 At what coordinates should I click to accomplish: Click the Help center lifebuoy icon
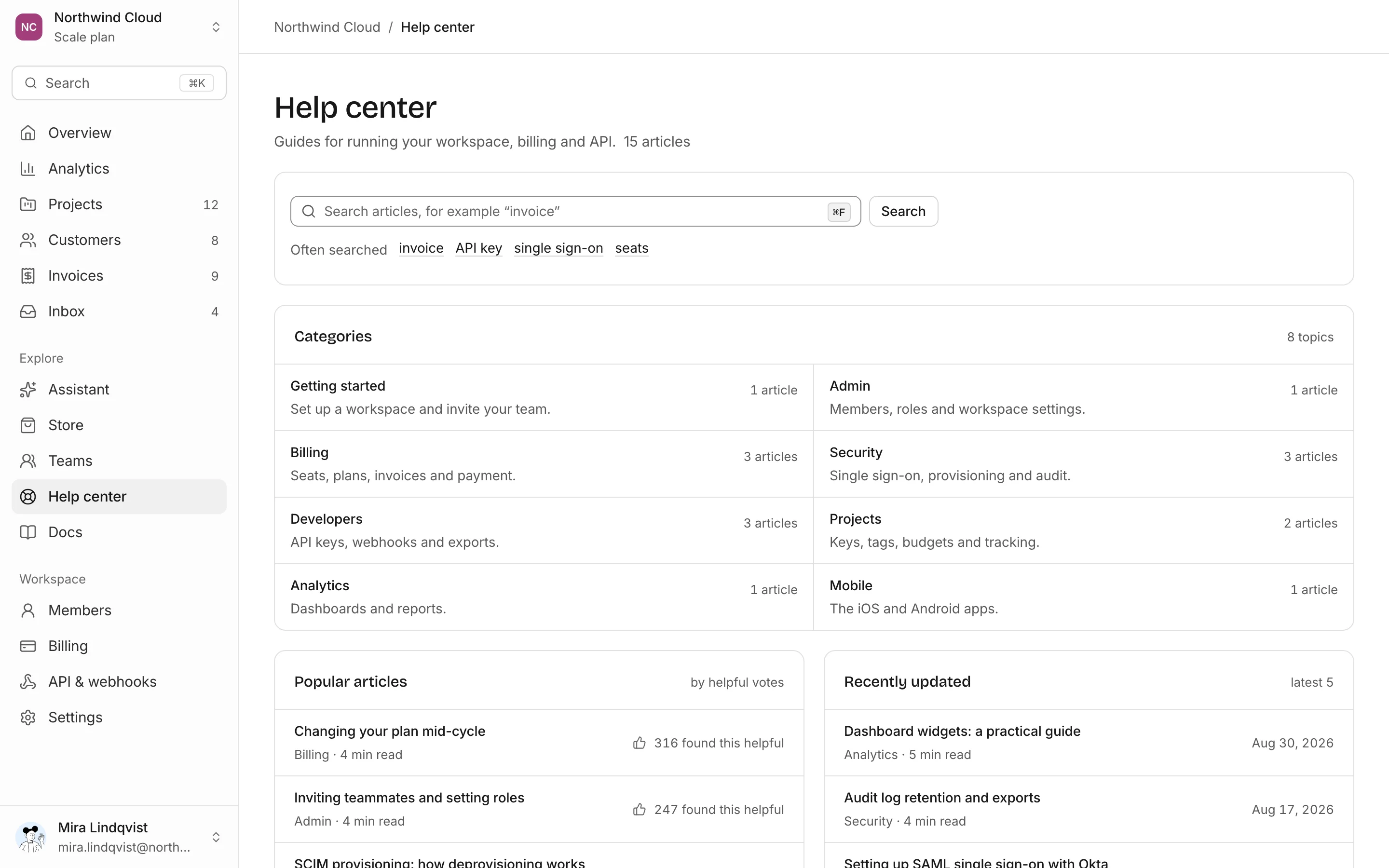27,497
